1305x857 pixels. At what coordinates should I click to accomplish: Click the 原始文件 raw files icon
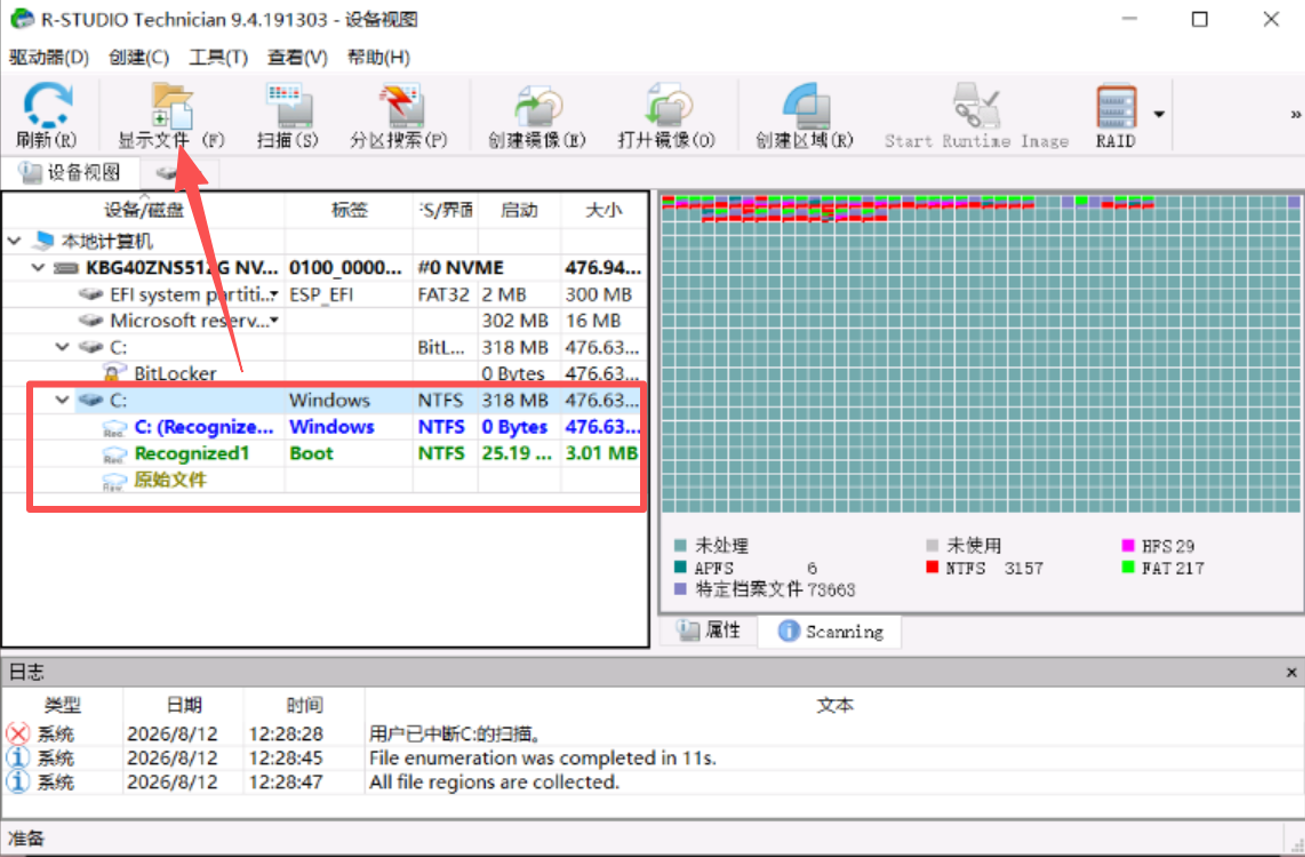[x=115, y=481]
